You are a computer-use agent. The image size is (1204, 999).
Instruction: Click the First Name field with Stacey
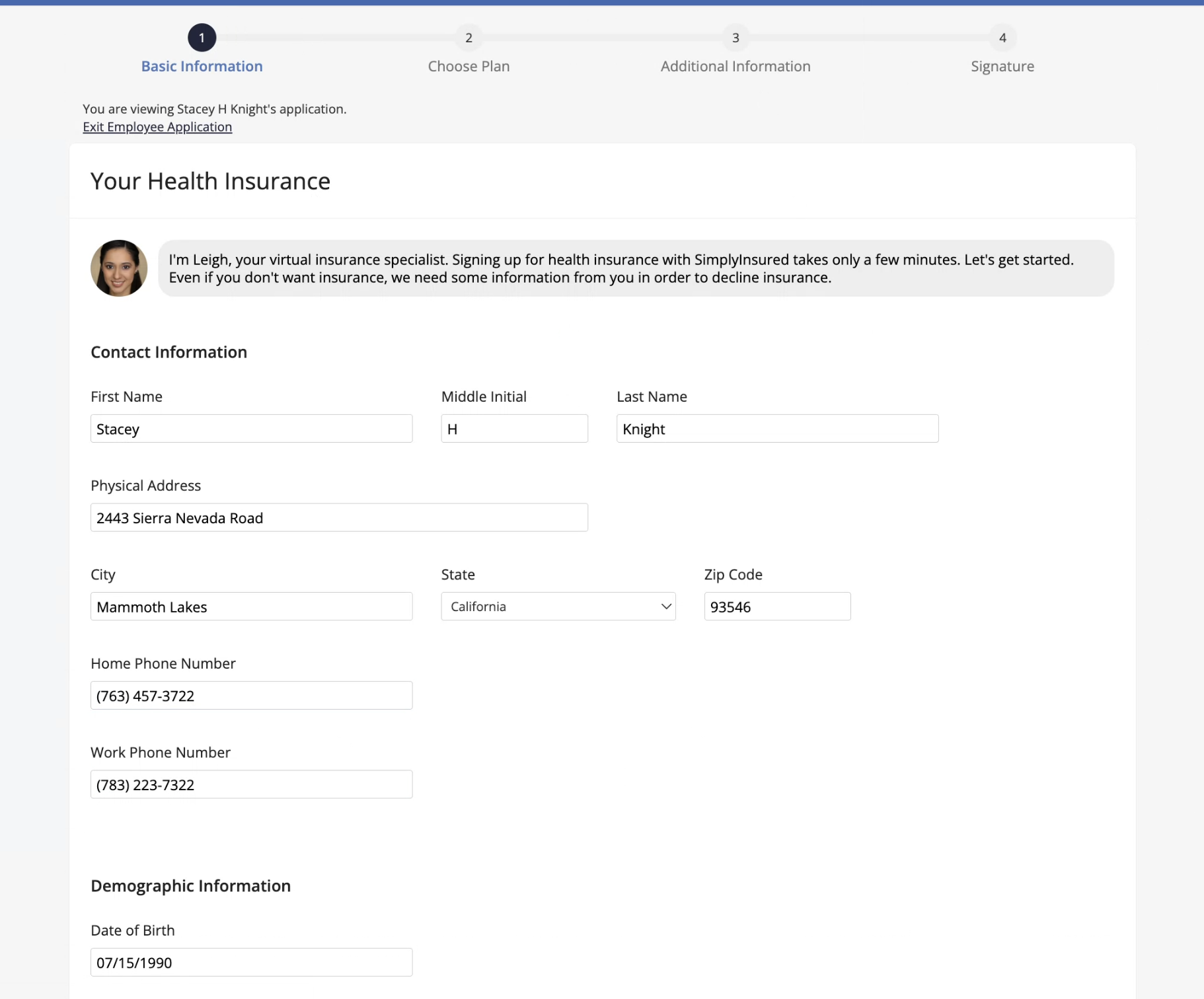(x=252, y=429)
